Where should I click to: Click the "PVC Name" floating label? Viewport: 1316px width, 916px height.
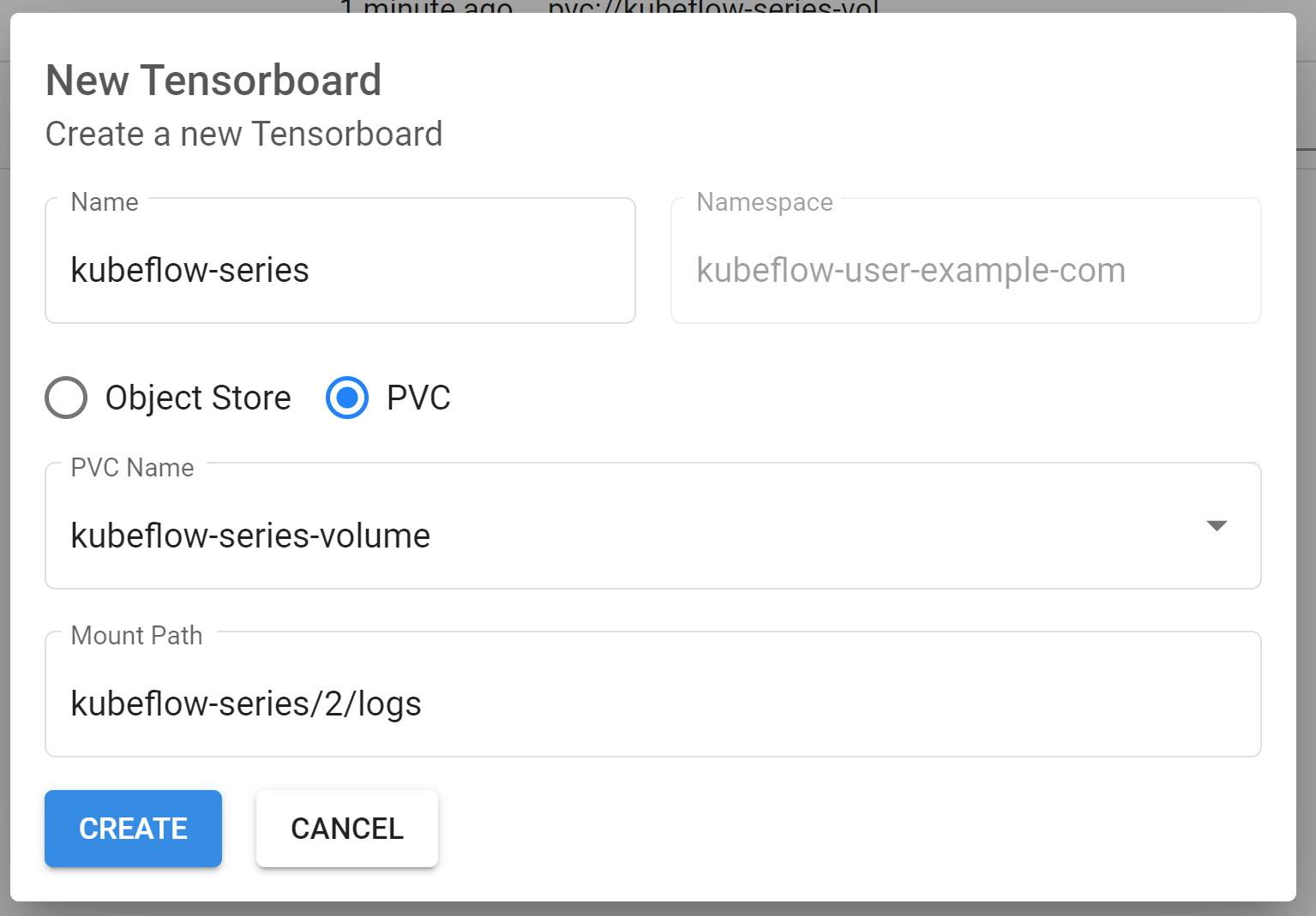pyautogui.click(x=132, y=468)
